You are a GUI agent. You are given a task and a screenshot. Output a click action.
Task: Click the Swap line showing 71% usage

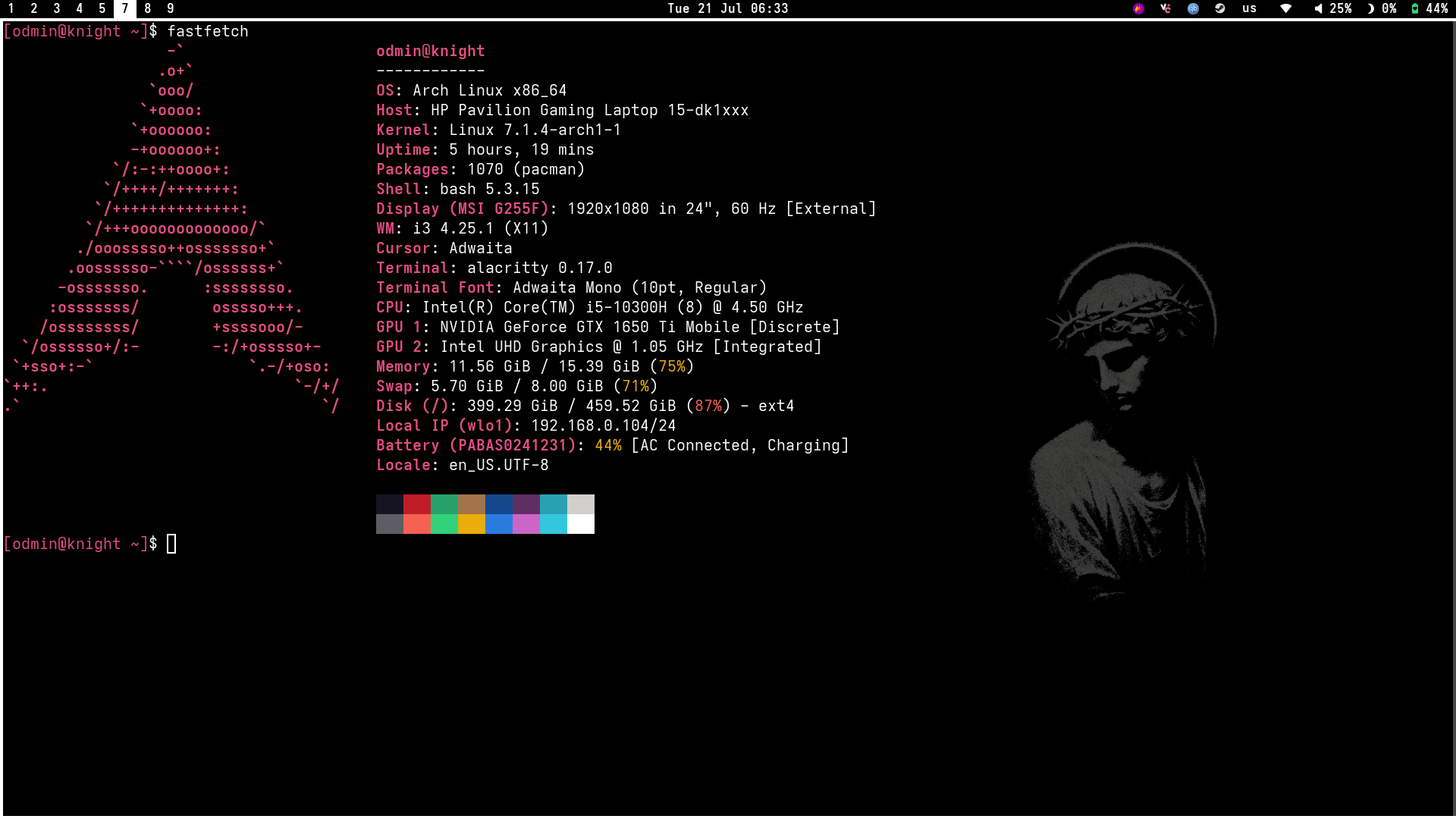pos(517,386)
